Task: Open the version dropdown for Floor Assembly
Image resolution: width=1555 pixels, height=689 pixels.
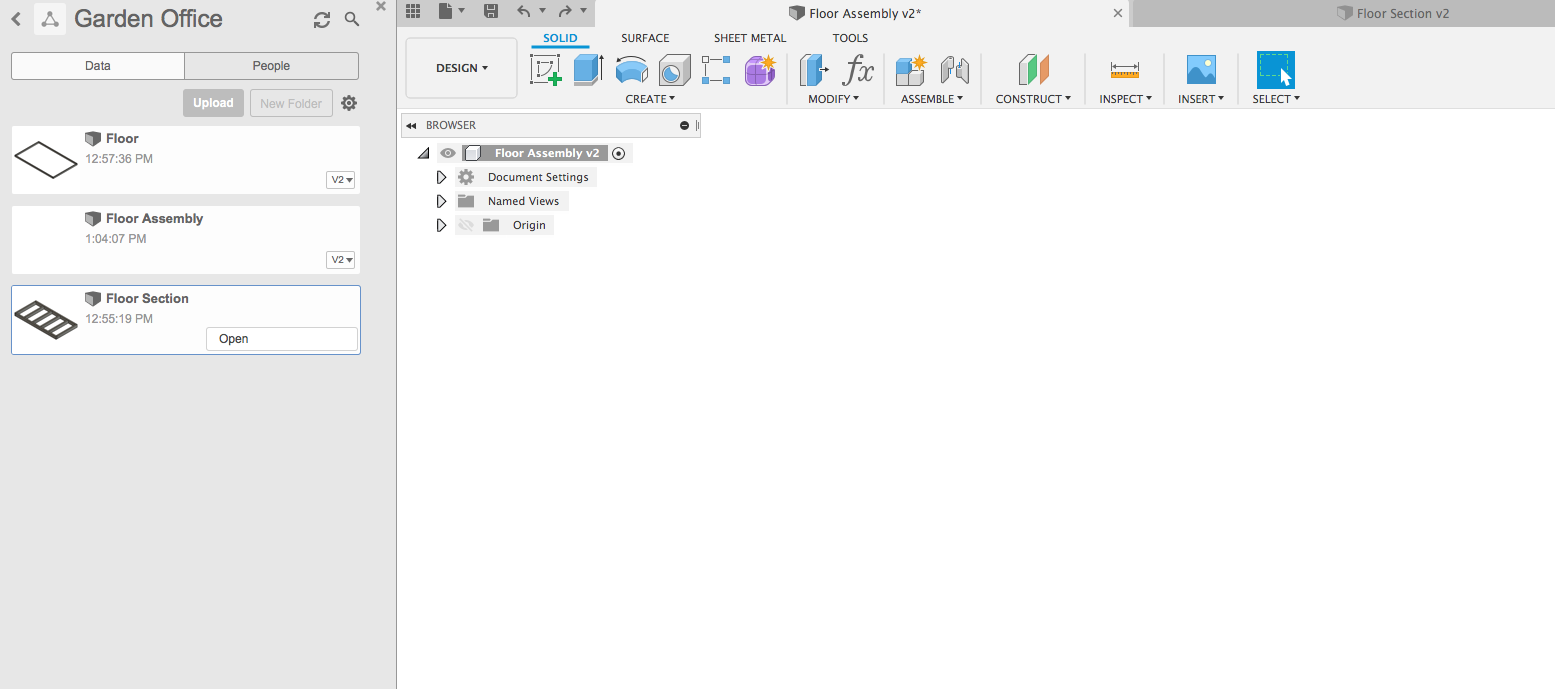Action: [x=340, y=259]
